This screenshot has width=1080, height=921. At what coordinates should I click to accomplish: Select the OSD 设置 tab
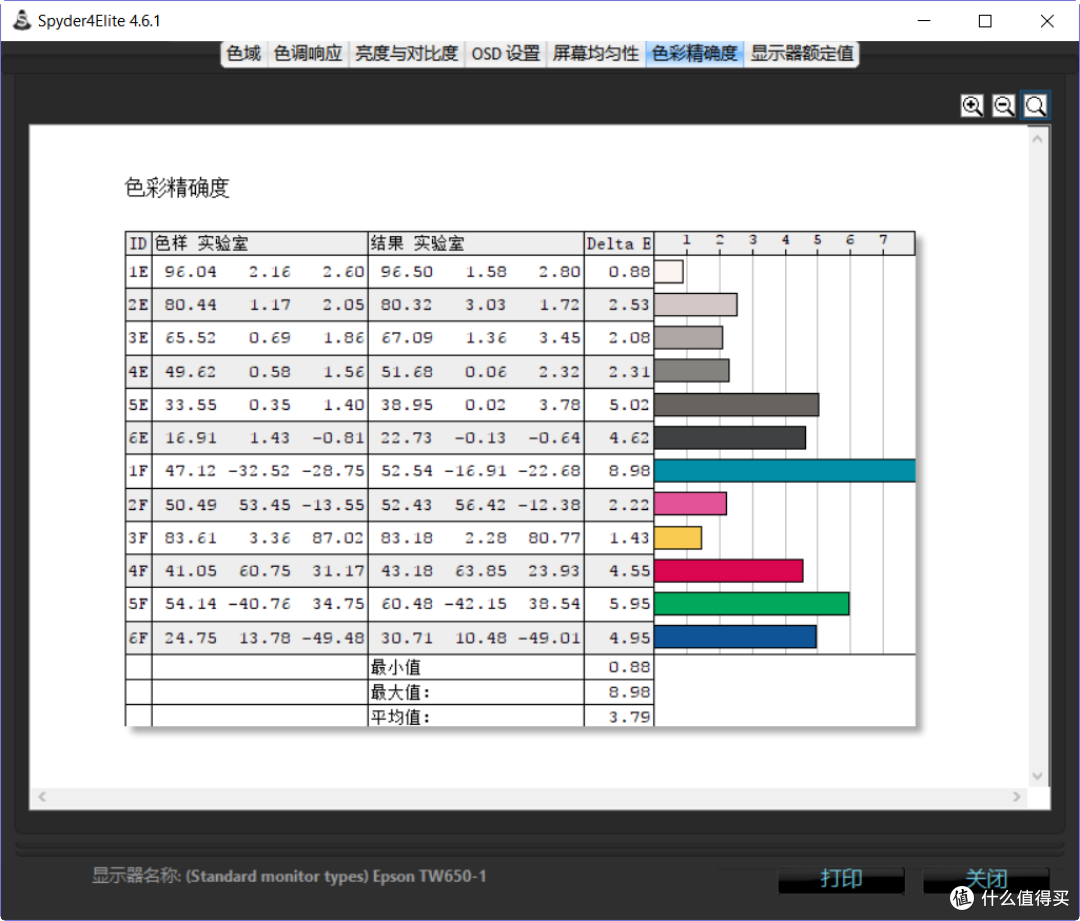[506, 54]
